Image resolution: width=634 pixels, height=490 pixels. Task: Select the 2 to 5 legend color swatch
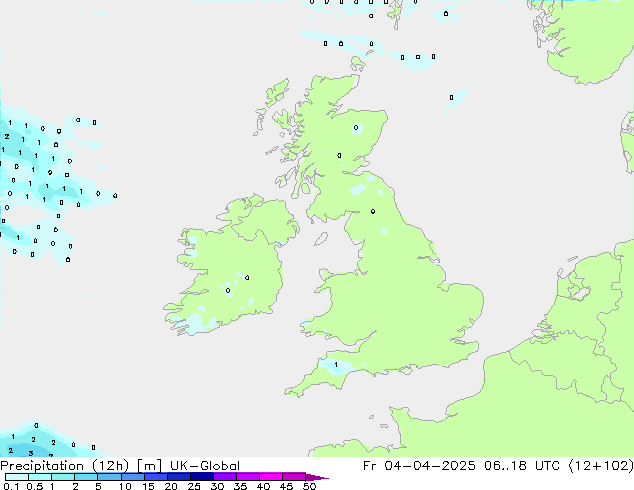click(x=86, y=477)
